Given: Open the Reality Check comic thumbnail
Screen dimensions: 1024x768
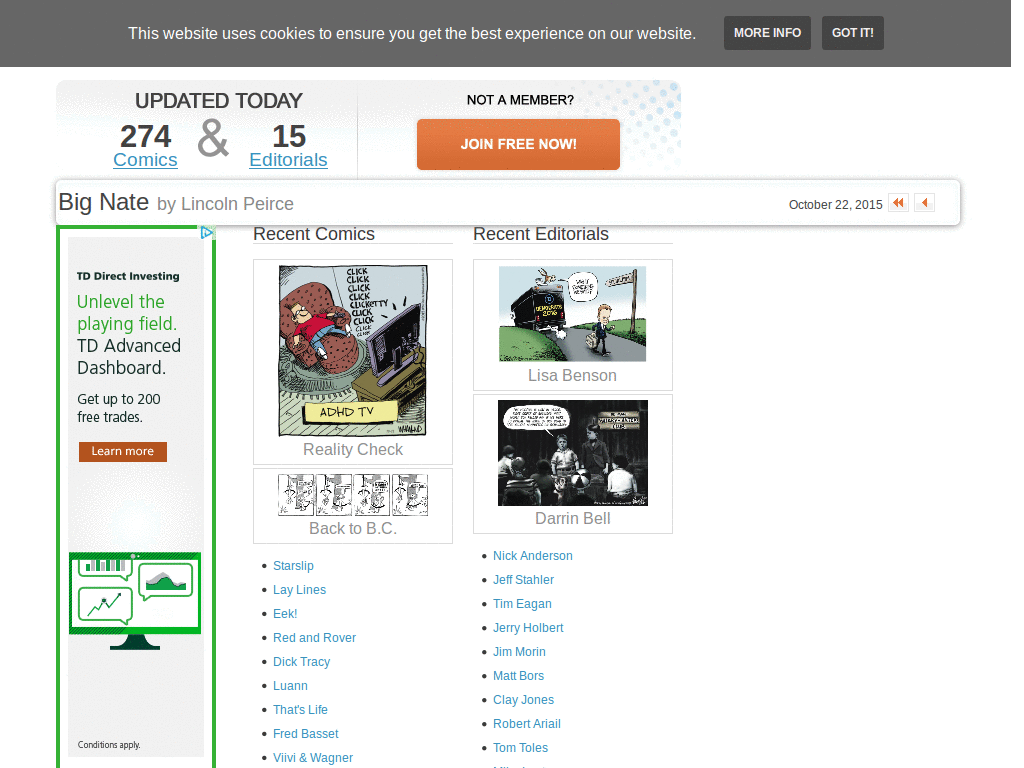Looking at the screenshot, I should point(353,351).
